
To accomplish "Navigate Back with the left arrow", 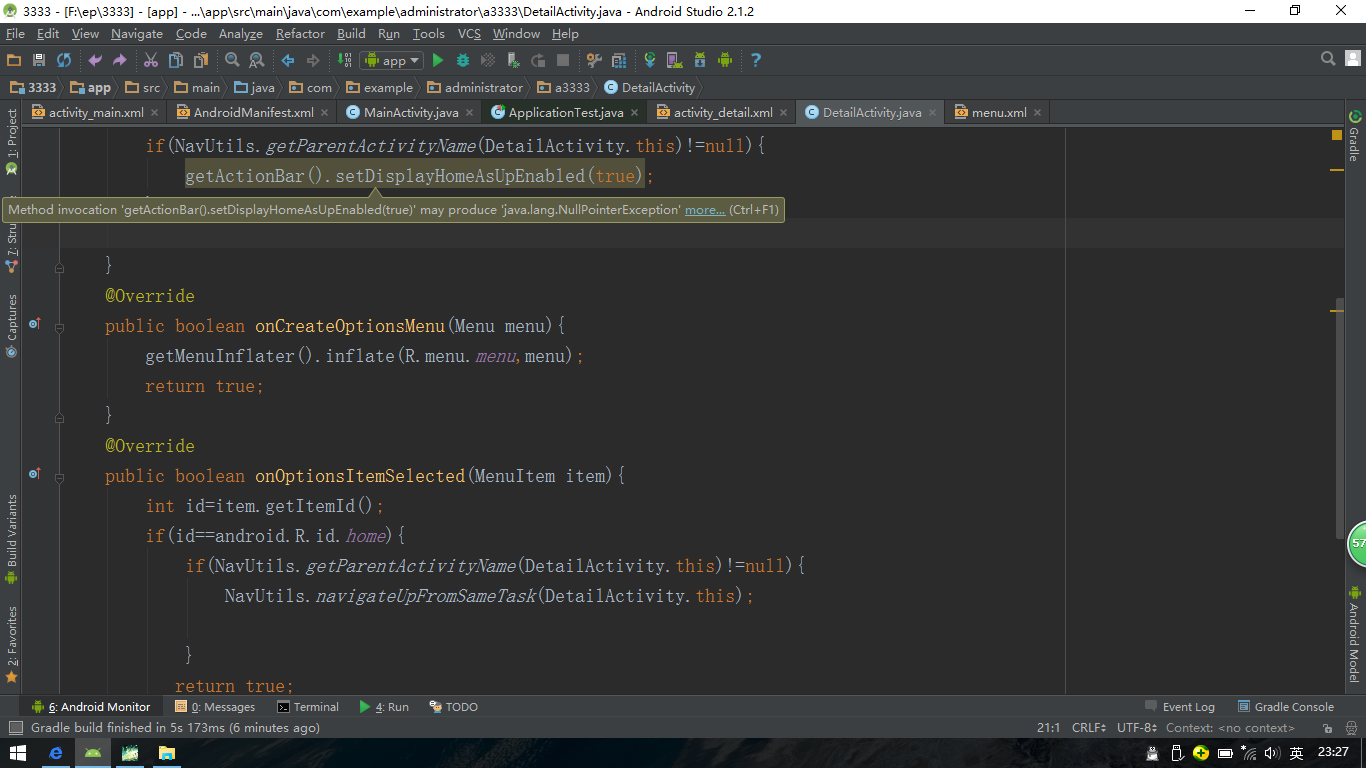I will coord(288,60).
